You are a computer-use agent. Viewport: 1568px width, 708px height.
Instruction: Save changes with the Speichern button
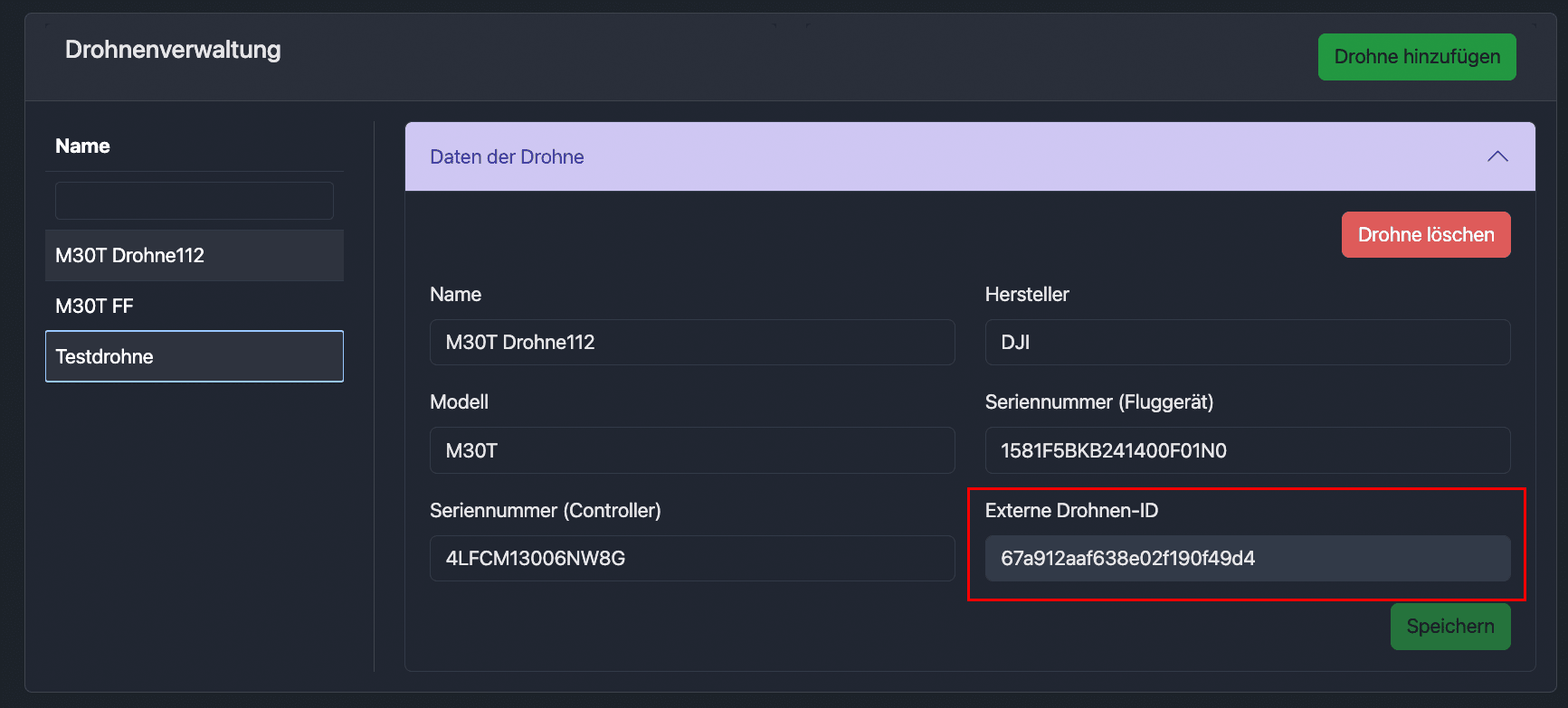[1449, 627]
